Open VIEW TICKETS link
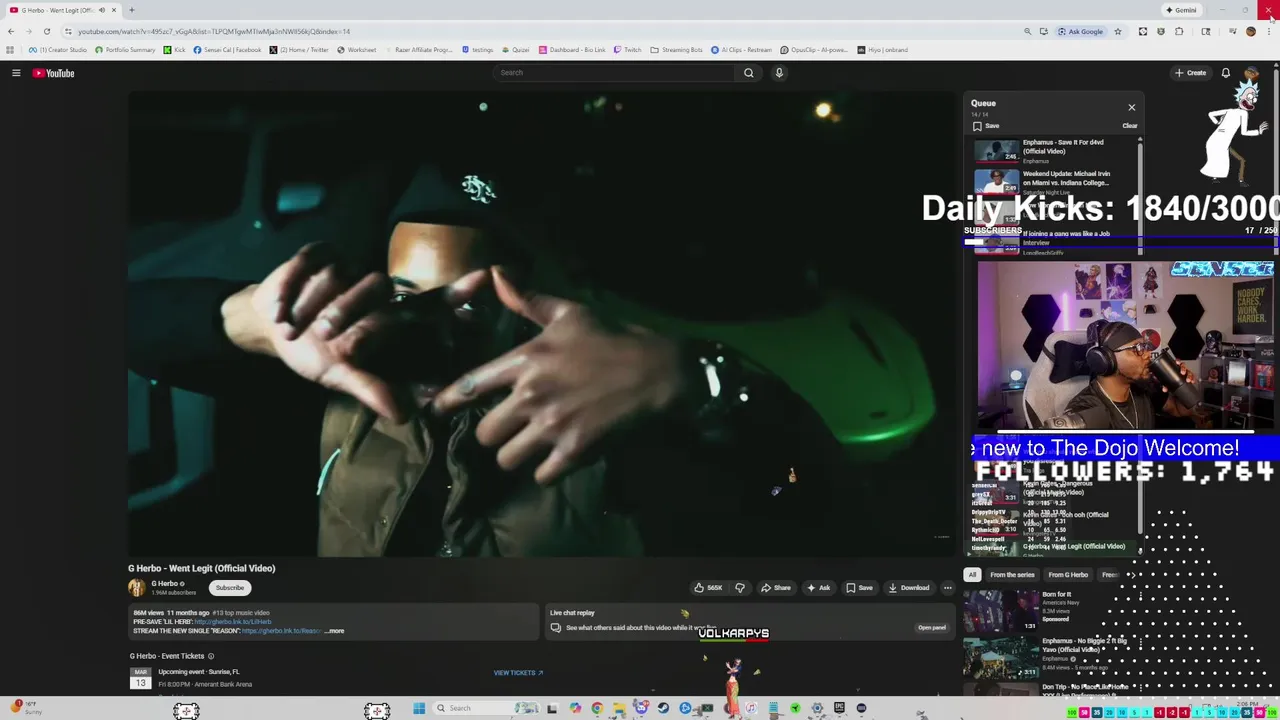1280x720 pixels. click(518, 673)
